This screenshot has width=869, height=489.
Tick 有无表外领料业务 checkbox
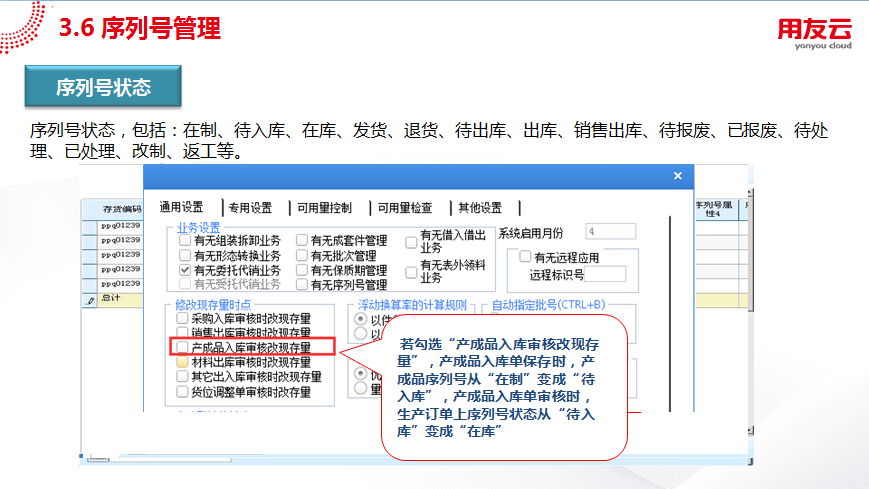[x=411, y=272]
